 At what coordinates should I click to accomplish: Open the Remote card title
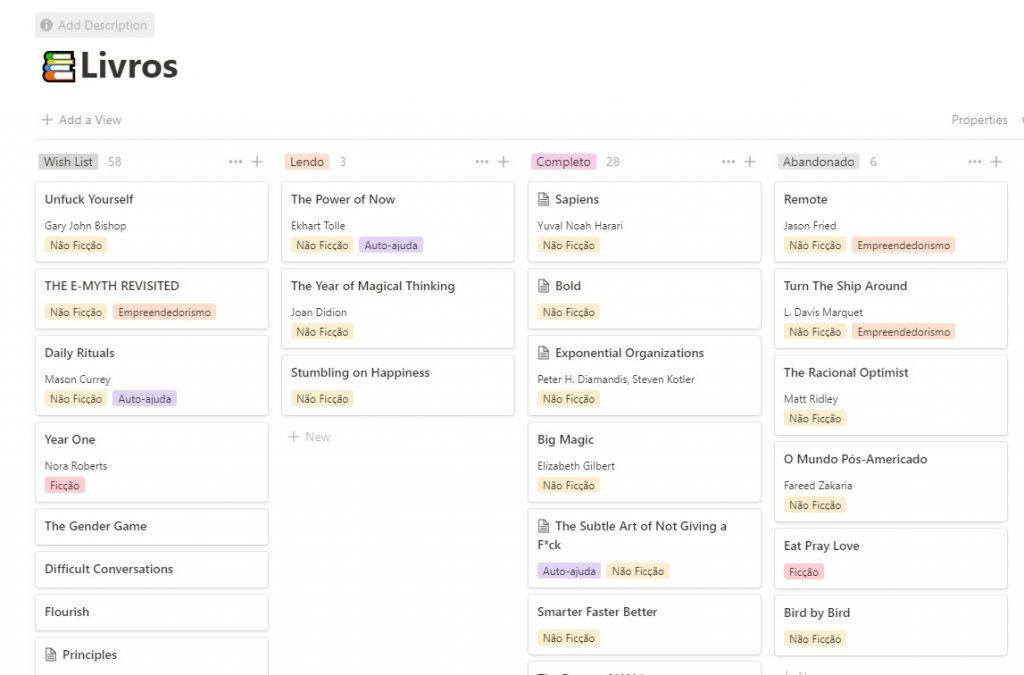coord(805,200)
